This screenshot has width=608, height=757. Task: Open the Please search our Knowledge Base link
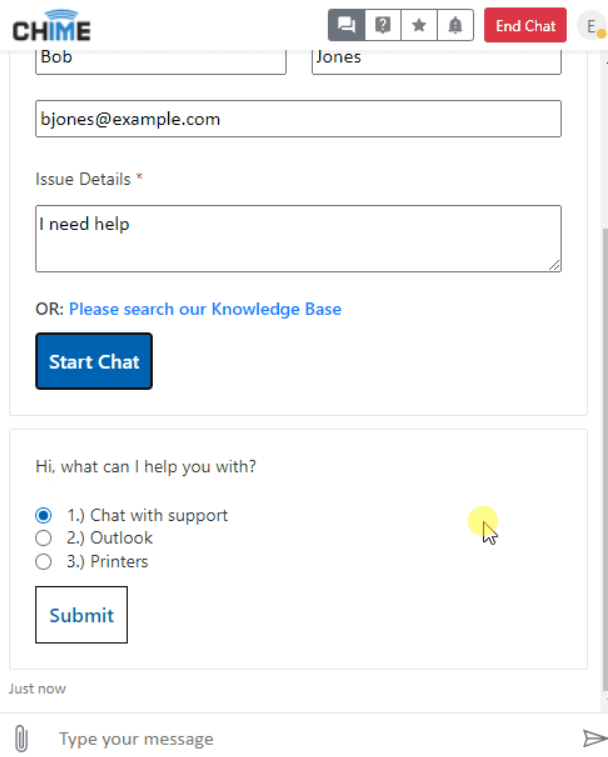coord(205,309)
